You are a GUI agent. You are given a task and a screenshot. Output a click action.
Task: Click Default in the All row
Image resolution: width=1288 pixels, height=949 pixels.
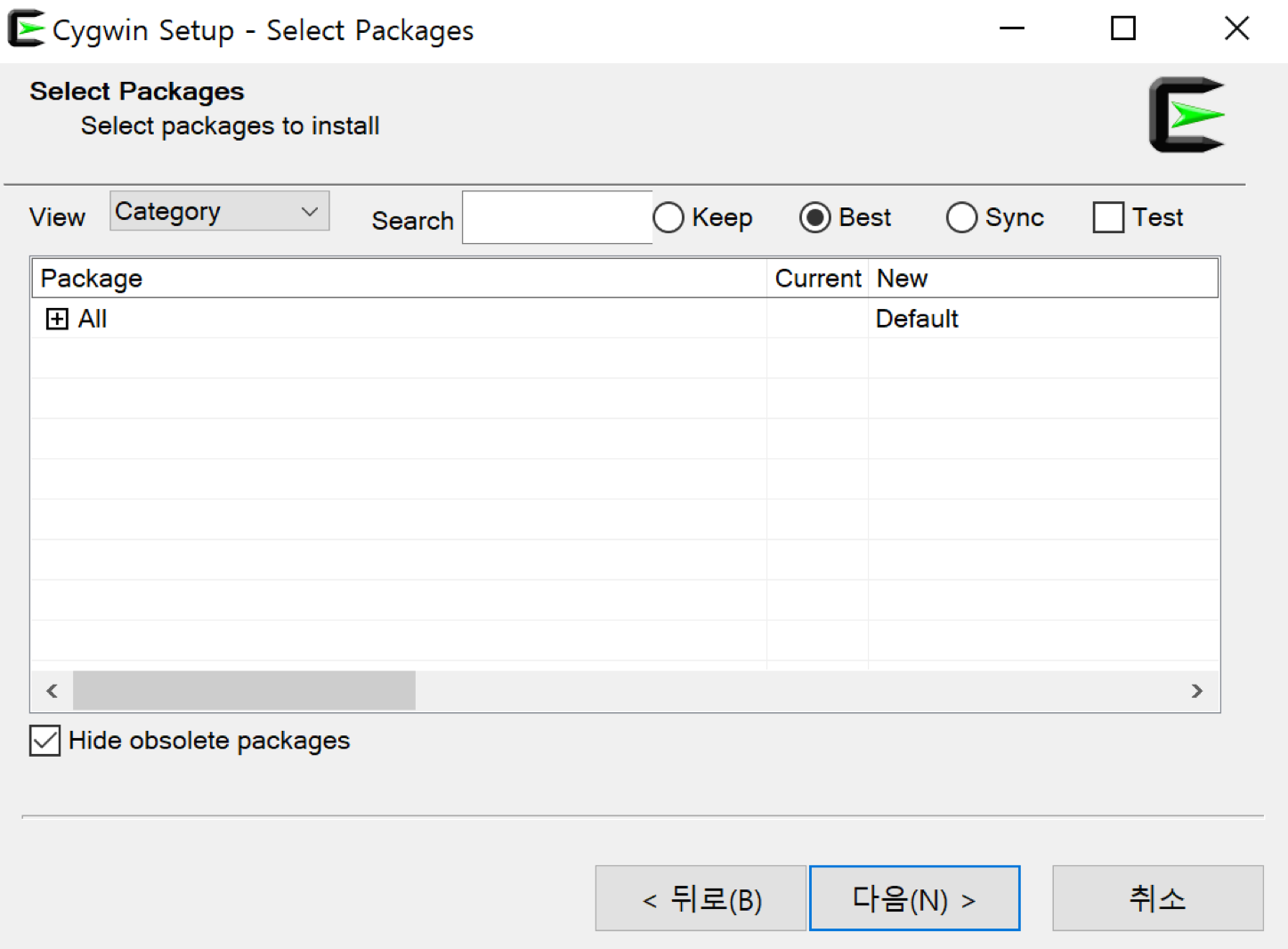[917, 319]
